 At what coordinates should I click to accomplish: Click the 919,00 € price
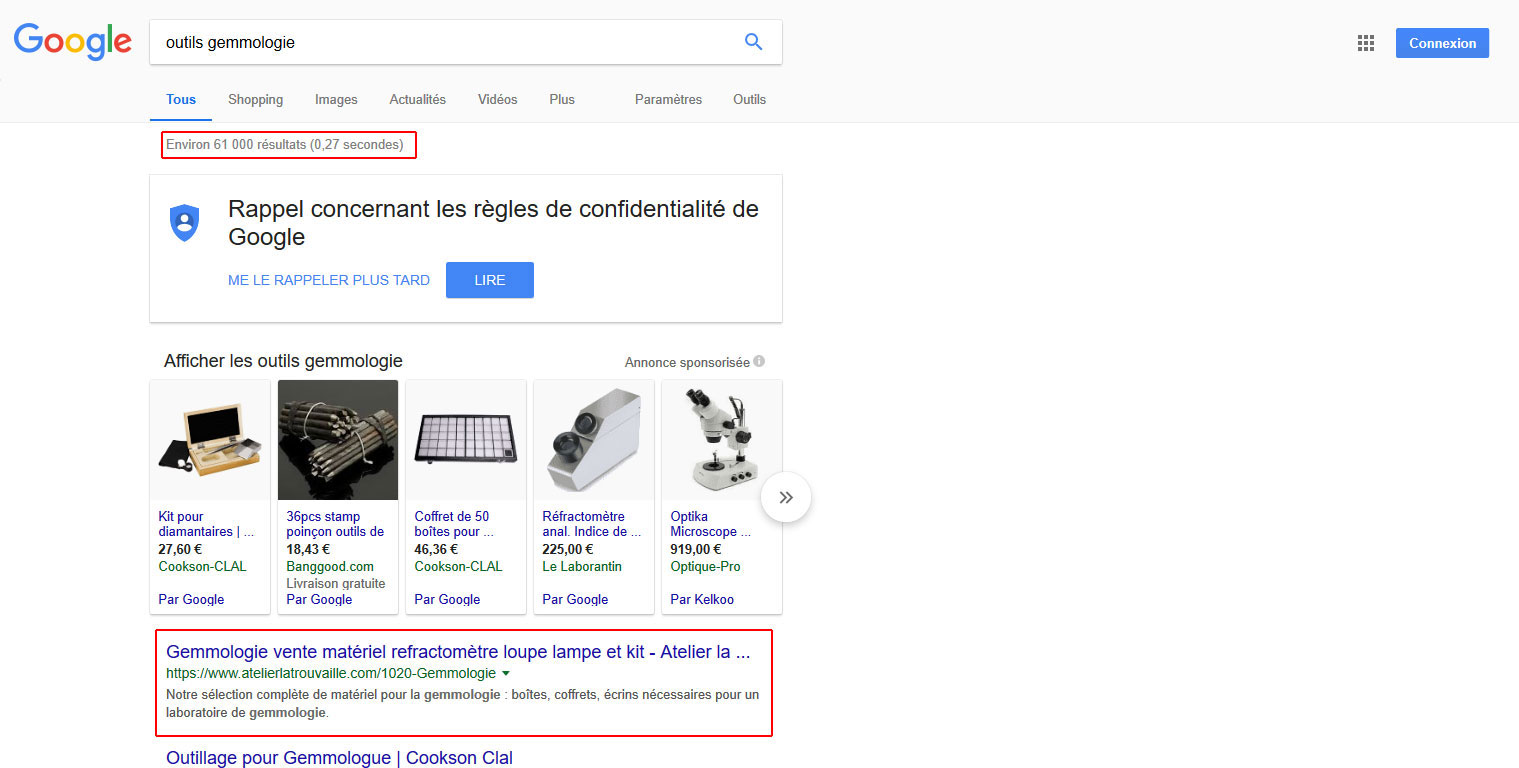point(696,549)
